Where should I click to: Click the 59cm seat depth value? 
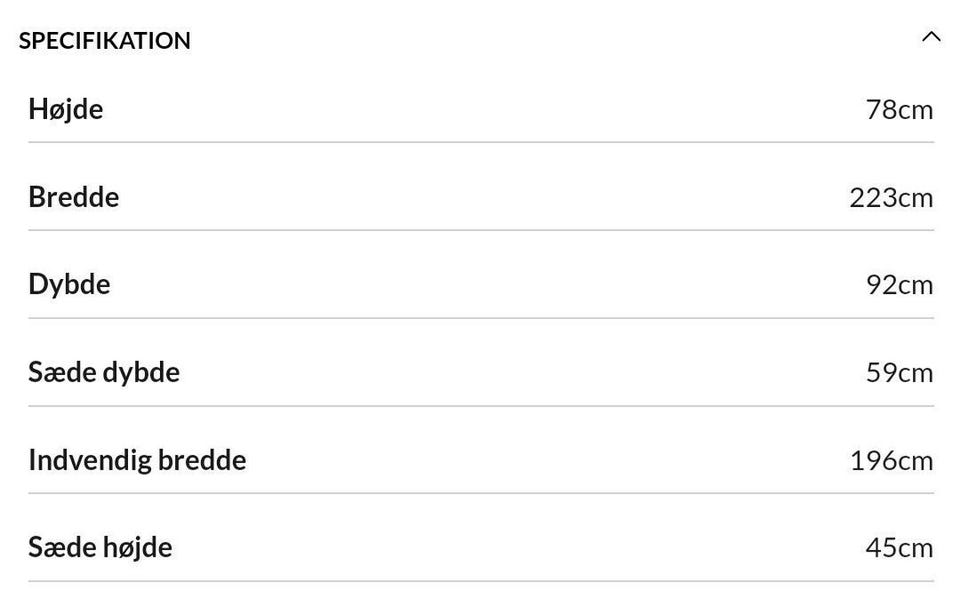[x=899, y=373]
